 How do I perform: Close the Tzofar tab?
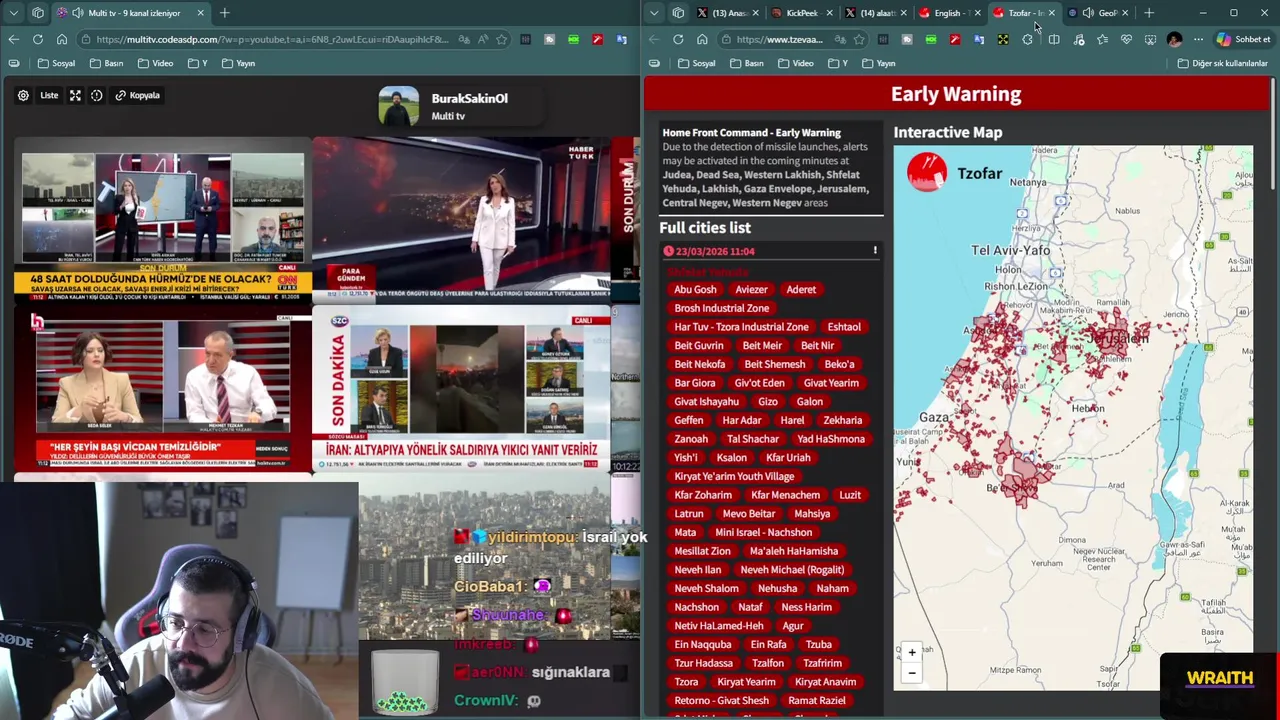coord(1051,13)
